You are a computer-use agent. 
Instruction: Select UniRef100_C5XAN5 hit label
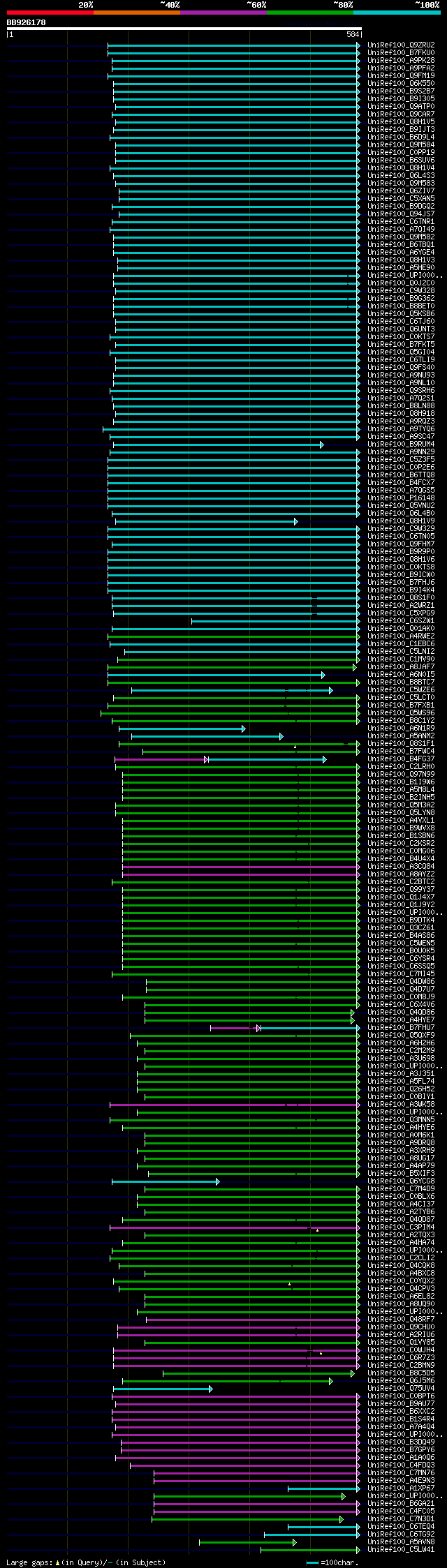point(401,198)
